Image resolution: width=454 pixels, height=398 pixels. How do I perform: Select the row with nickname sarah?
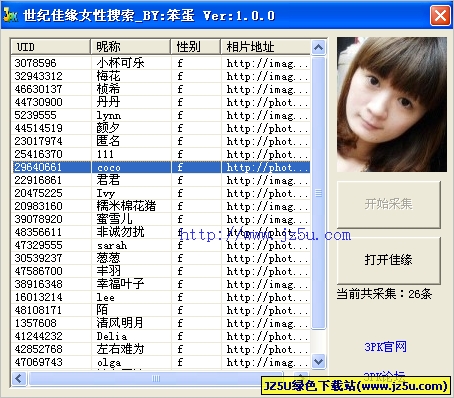[x=161, y=245]
